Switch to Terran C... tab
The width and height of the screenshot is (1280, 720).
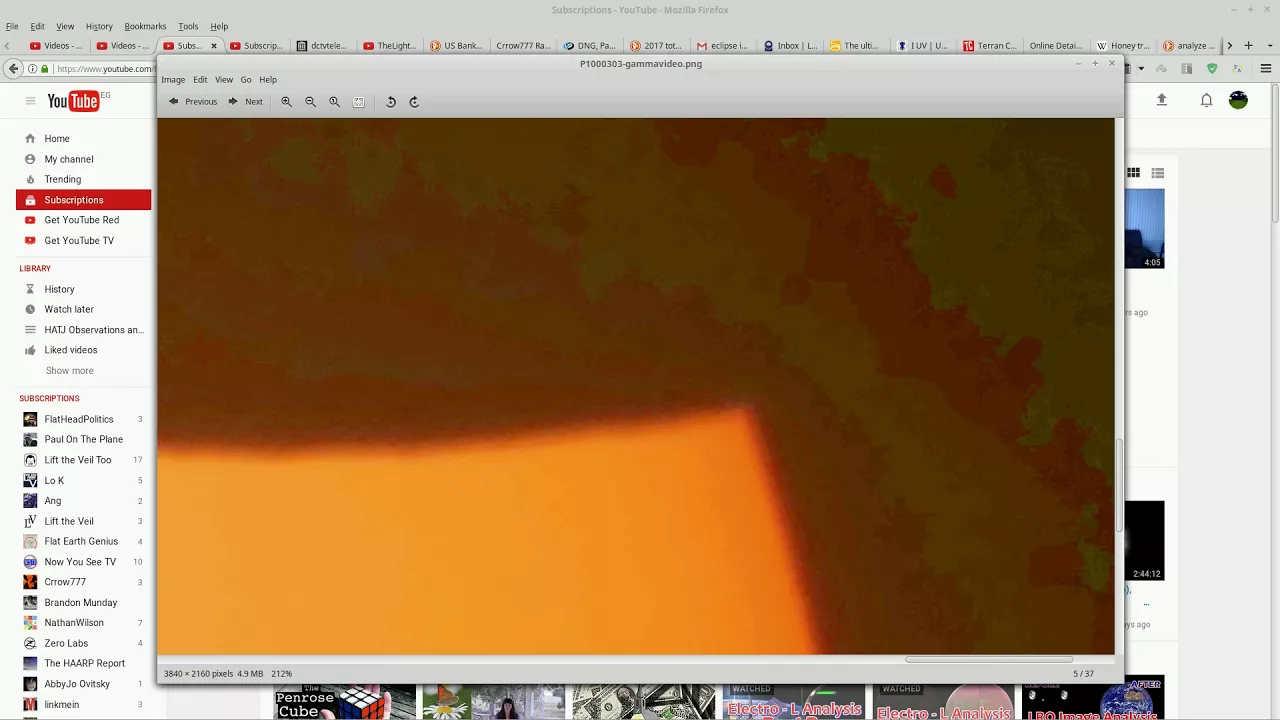pyautogui.click(x=989, y=45)
